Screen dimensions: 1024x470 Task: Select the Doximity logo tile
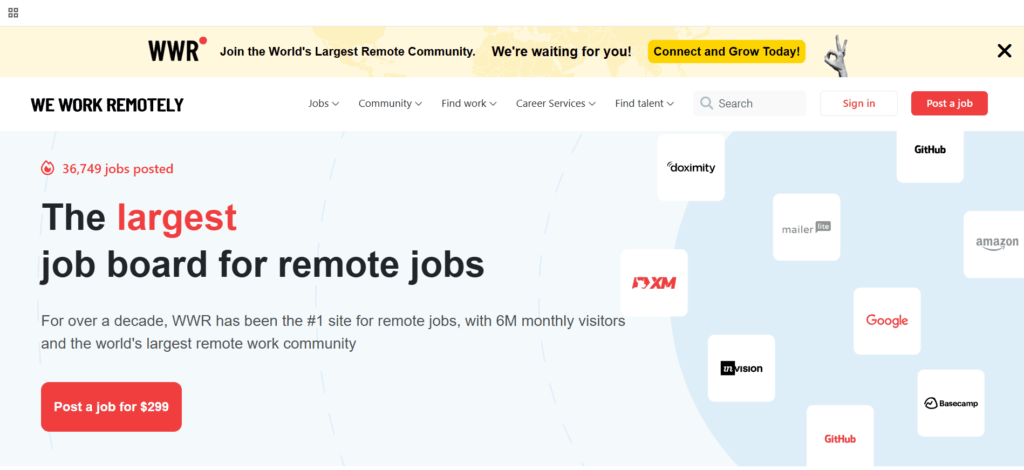pyautogui.click(x=691, y=168)
